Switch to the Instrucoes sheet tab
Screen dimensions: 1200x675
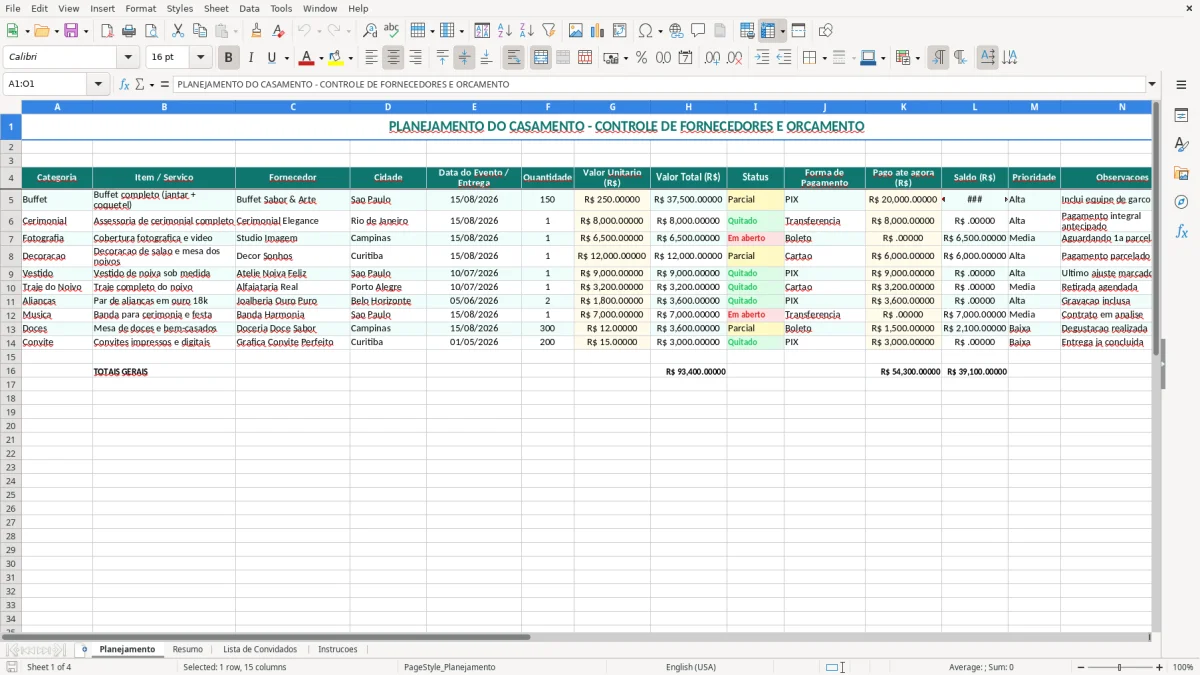(x=337, y=649)
